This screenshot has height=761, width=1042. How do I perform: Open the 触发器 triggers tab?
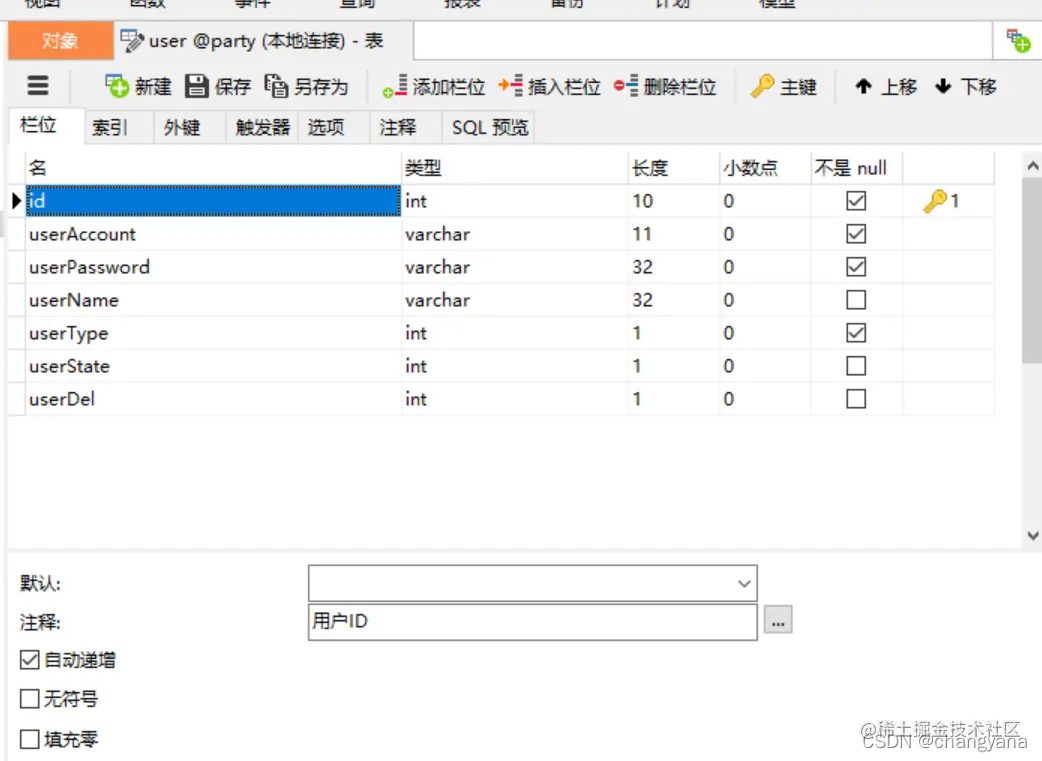coord(262,127)
